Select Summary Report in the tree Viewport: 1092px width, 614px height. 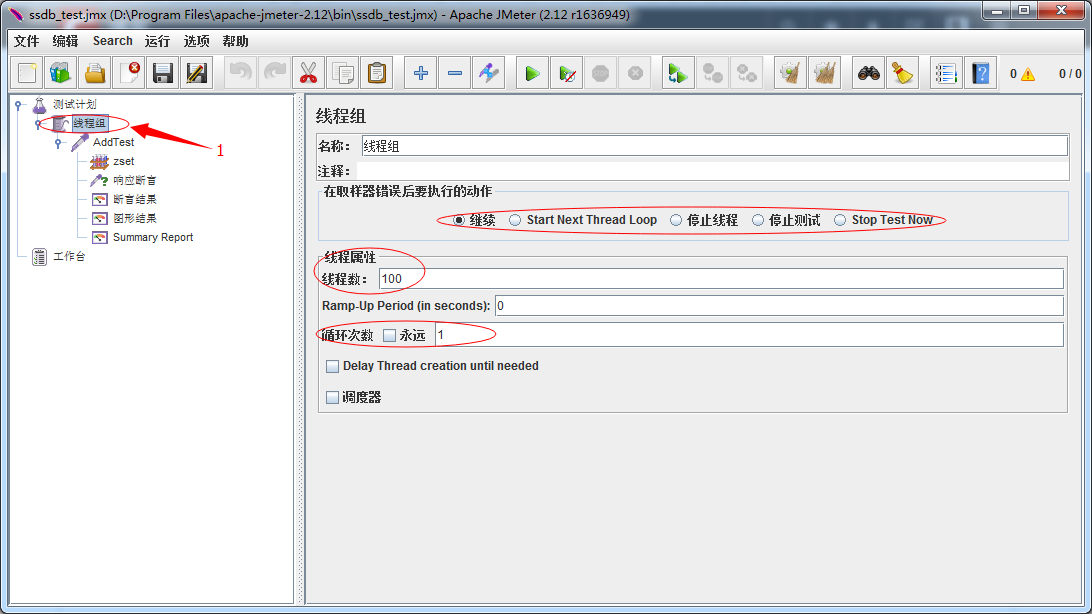[153, 237]
